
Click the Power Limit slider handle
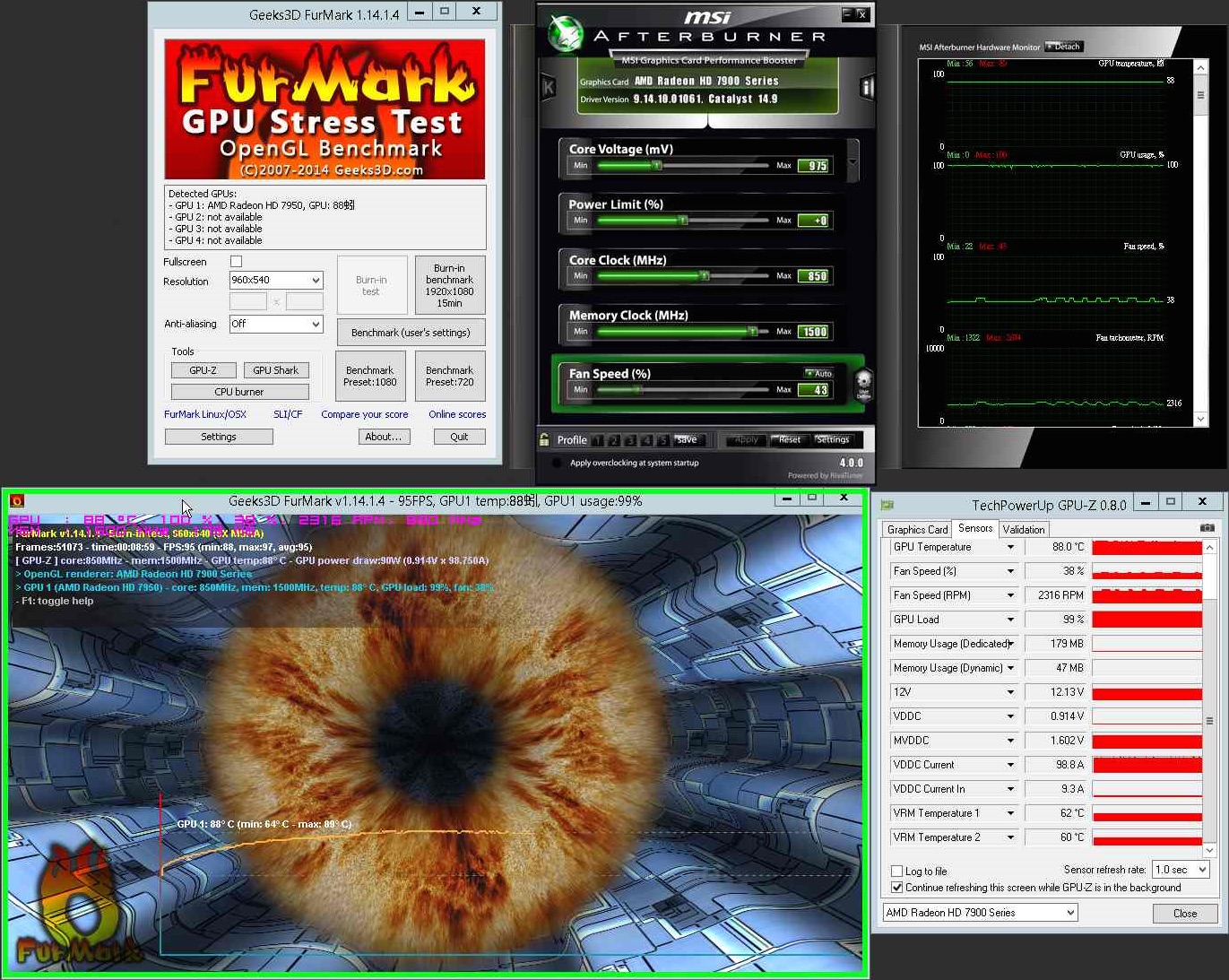(683, 221)
